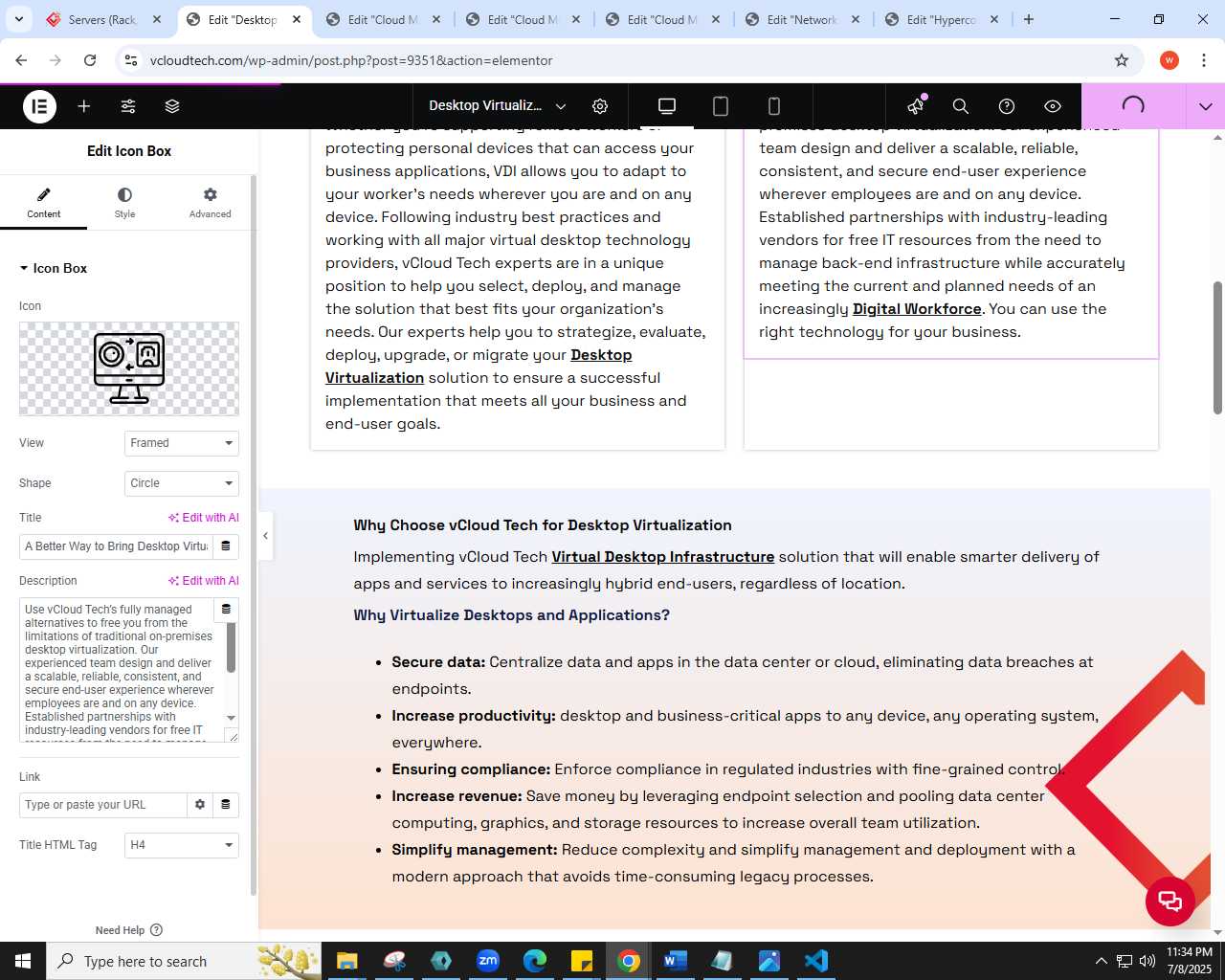Reload the page
The height and width of the screenshot is (980, 1225).
point(90,60)
